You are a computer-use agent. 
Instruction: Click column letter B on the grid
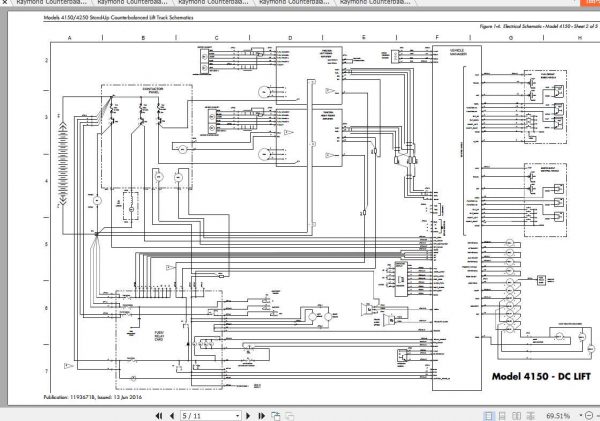click(x=143, y=38)
